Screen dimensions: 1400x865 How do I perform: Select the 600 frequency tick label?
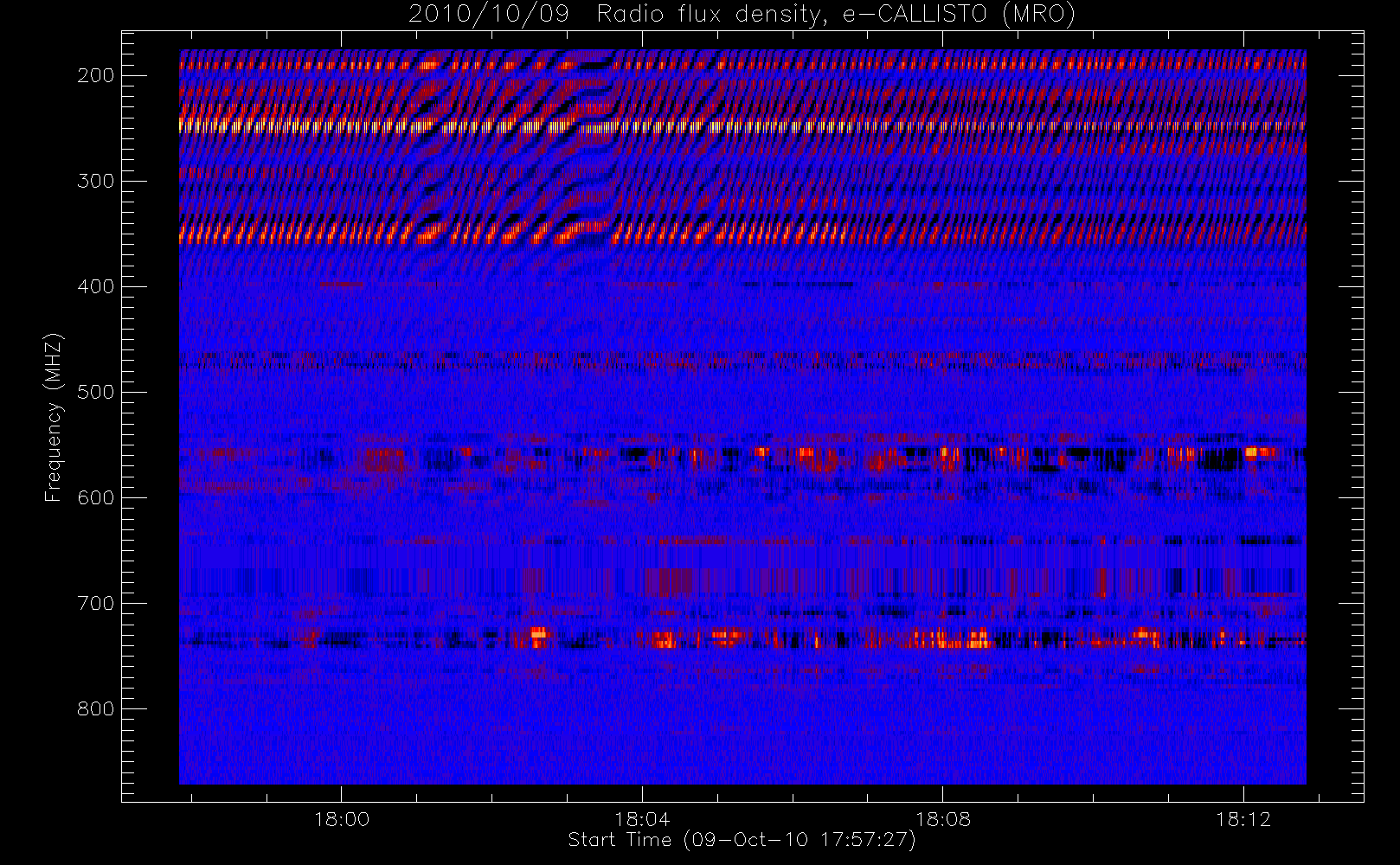point(96,497)
